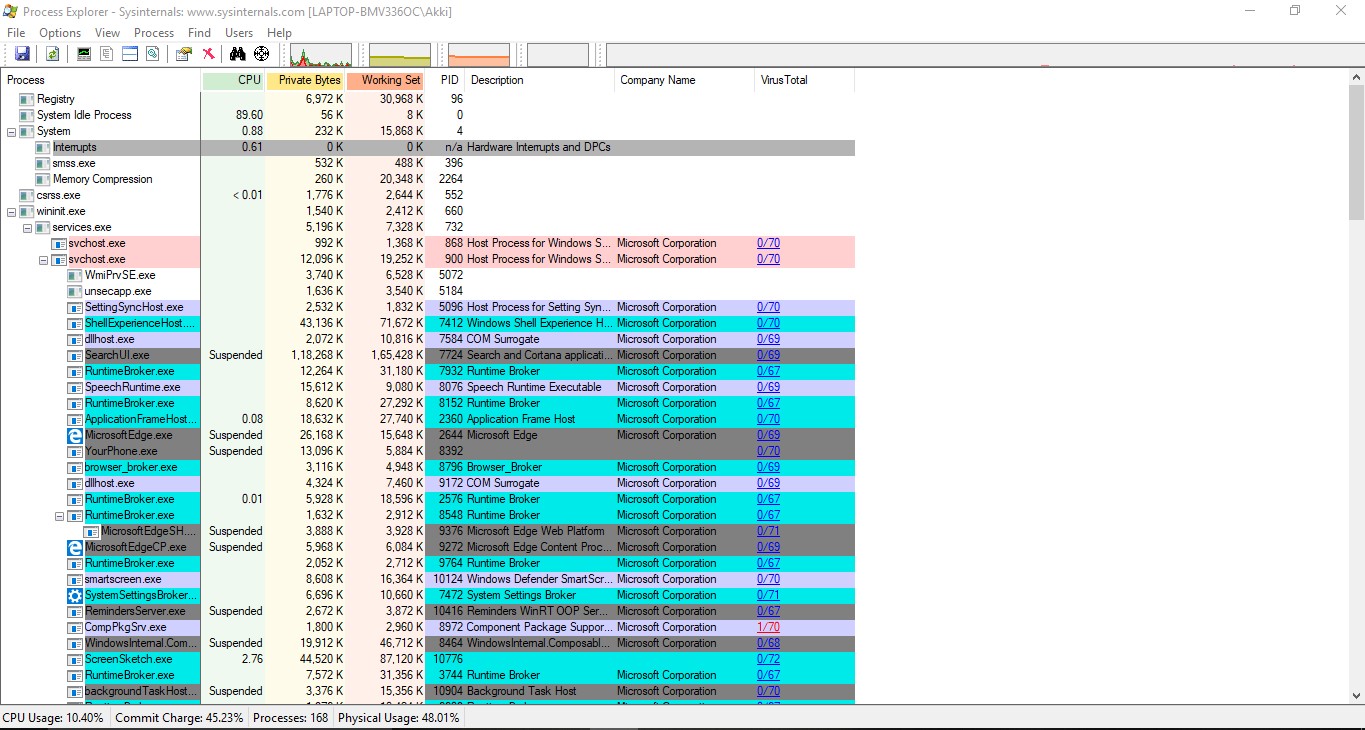Collapse the services.exe tree node
Viewport: 1365px width, 730px height.
(x=27, y=227)
